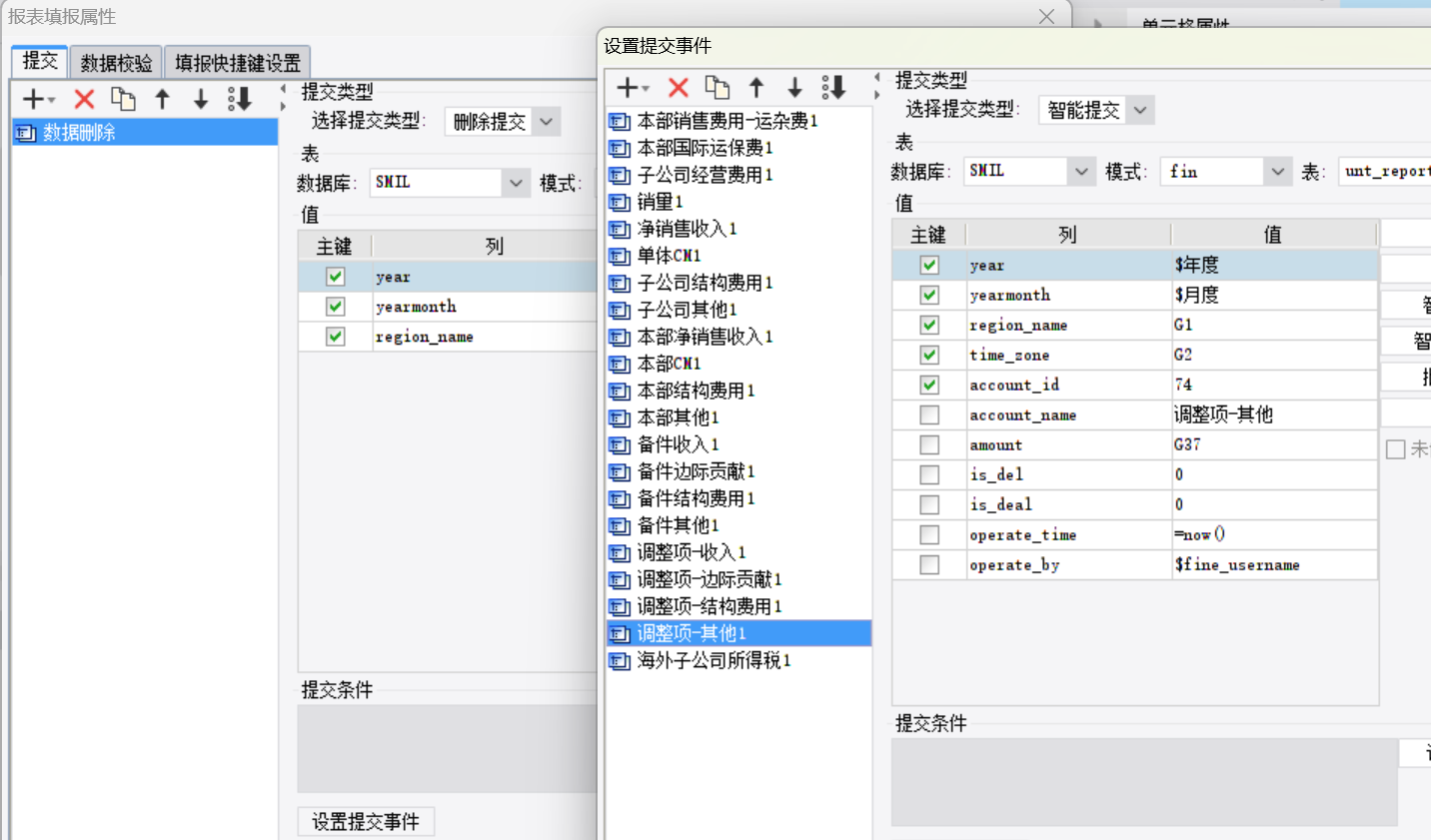This screenshot has width=1431, height=840.
Task: Toggle account_id primary key checkbox
Action: pyautogui.click(x=929, y=385)
